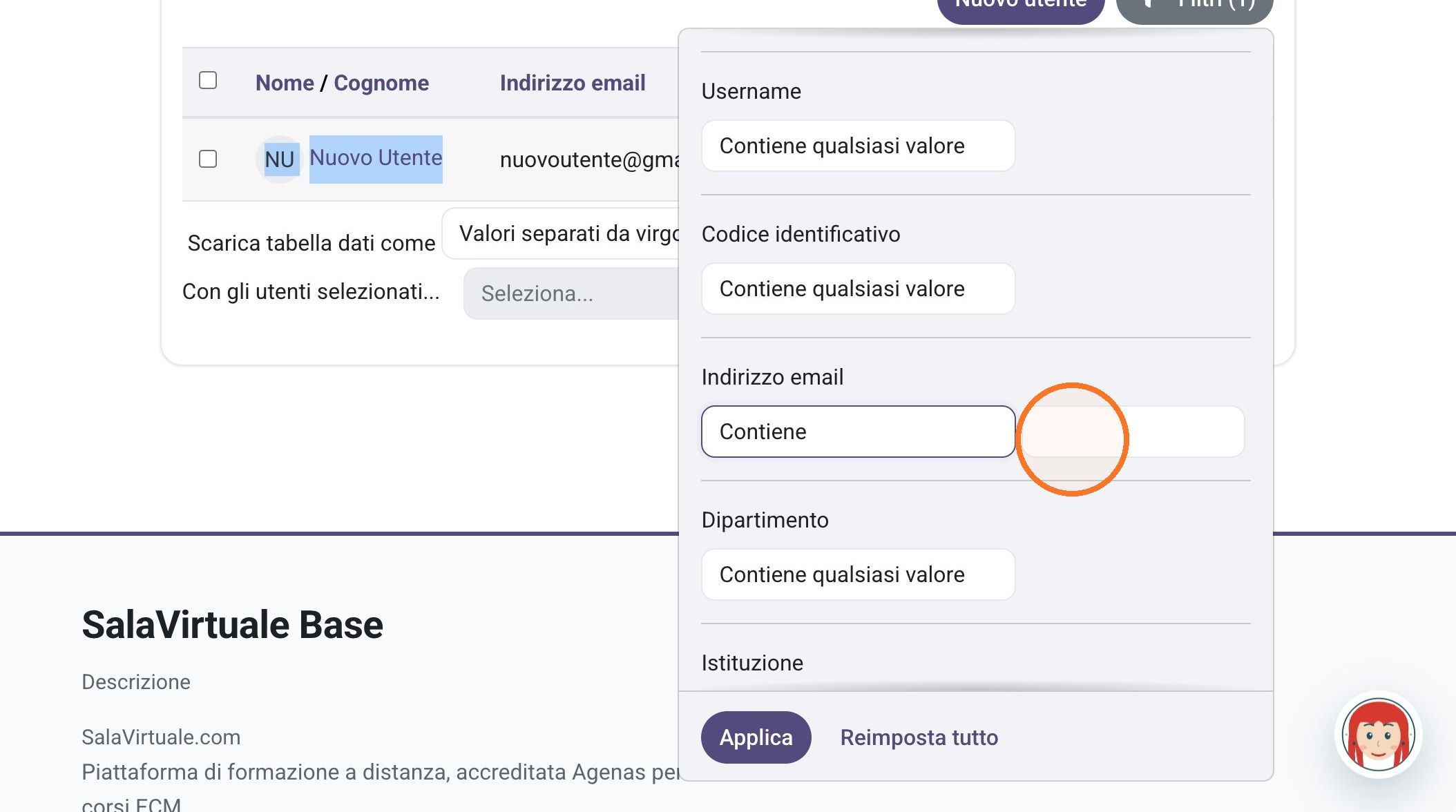Open the Dipartimento filter condition dropdown
This screenshot has height=812, width=1456.
pyautogui.click(x=858, y=574)
